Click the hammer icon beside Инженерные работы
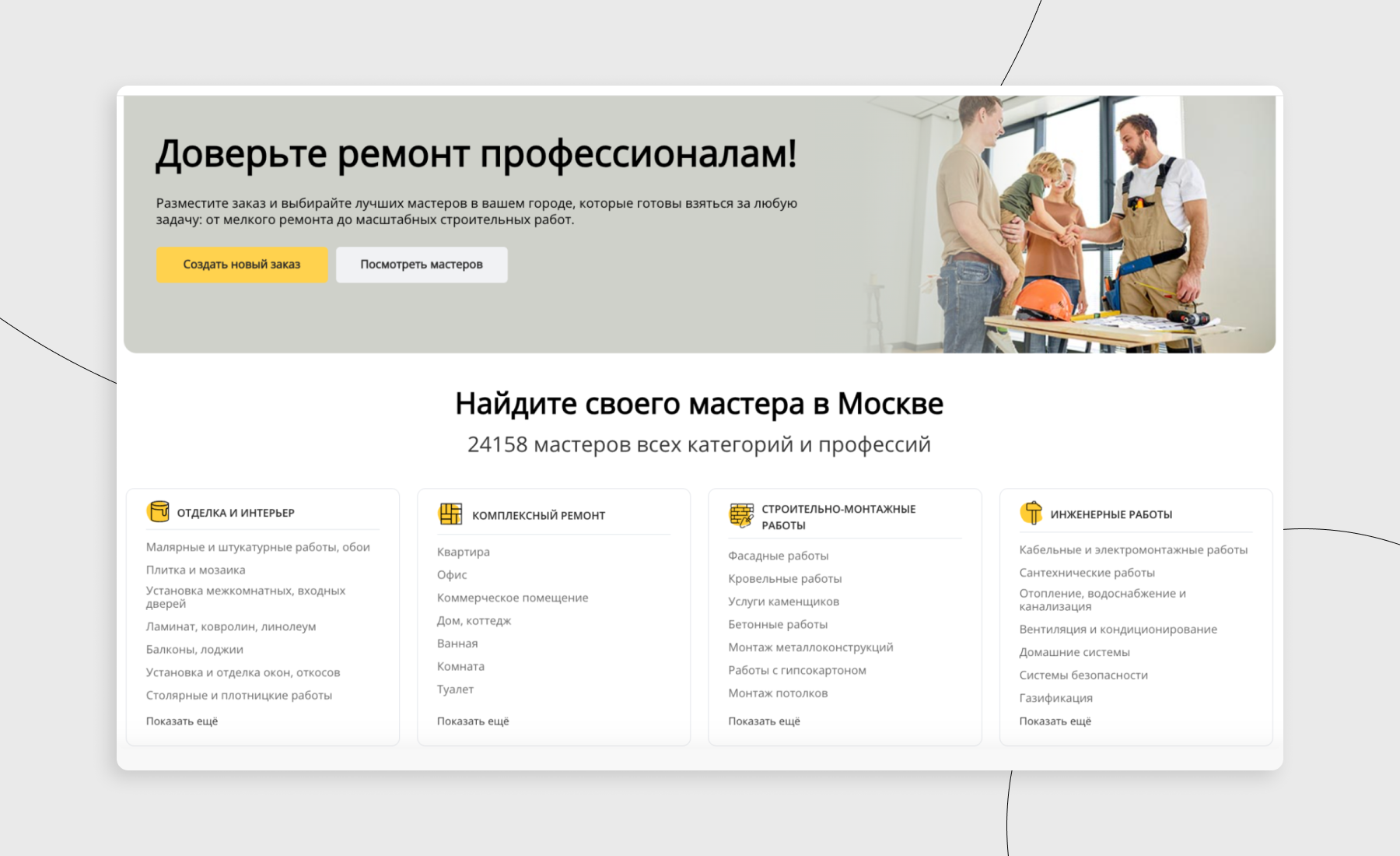1400x856 pixels. (x=1031, y=513)
